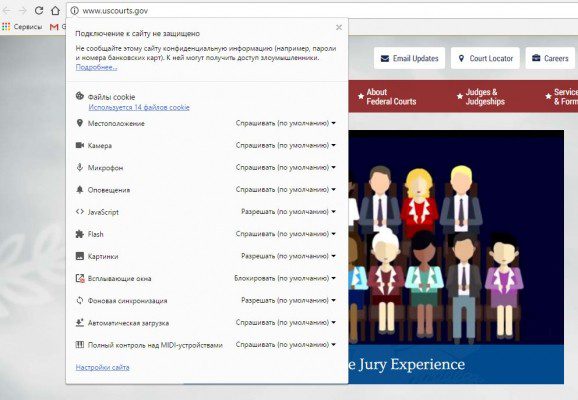Open the Gmail bookmark icon

tap(54, 27)
